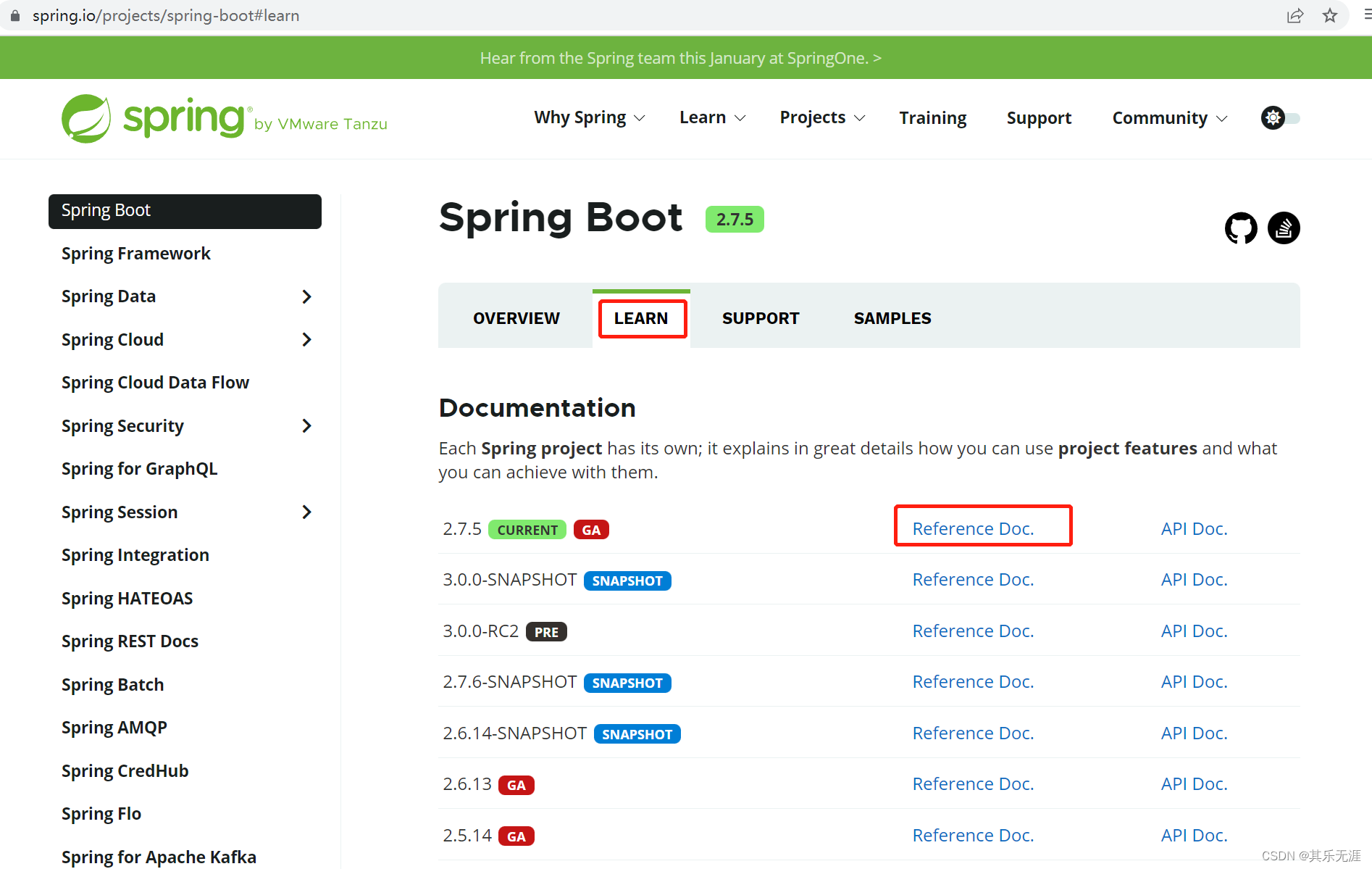Open Reference Doc. for version 2.5.14
The width and height of the screenshot is (1372, 869).
point(973,836)
